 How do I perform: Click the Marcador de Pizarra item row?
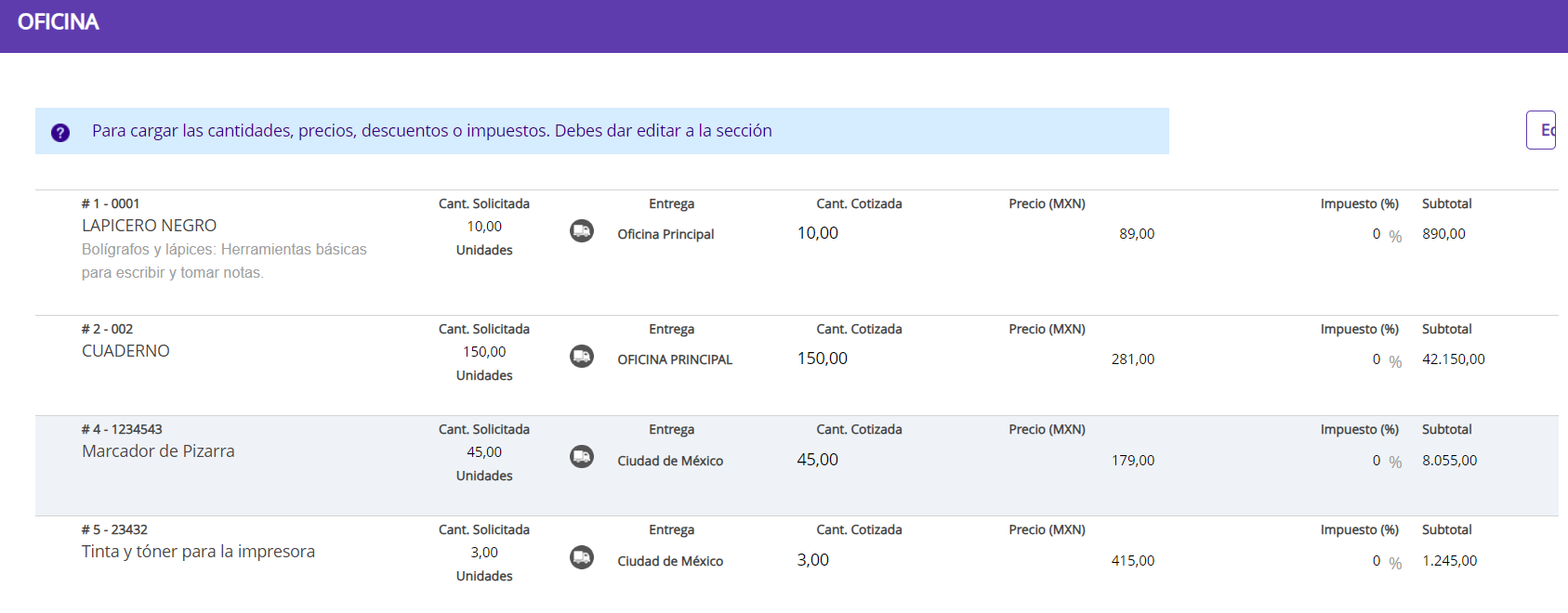coord(158,451)
